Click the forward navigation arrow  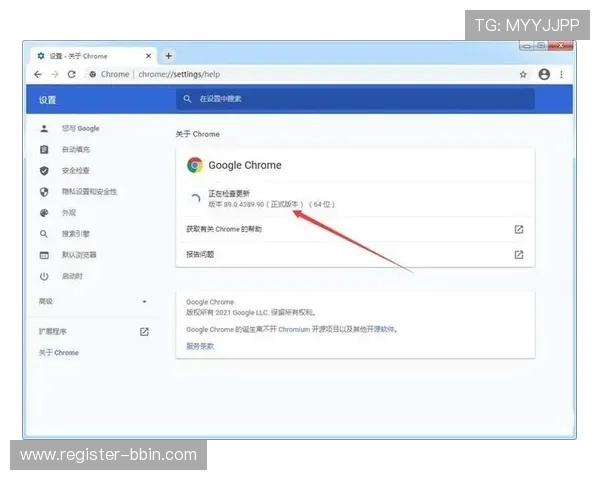55,74
